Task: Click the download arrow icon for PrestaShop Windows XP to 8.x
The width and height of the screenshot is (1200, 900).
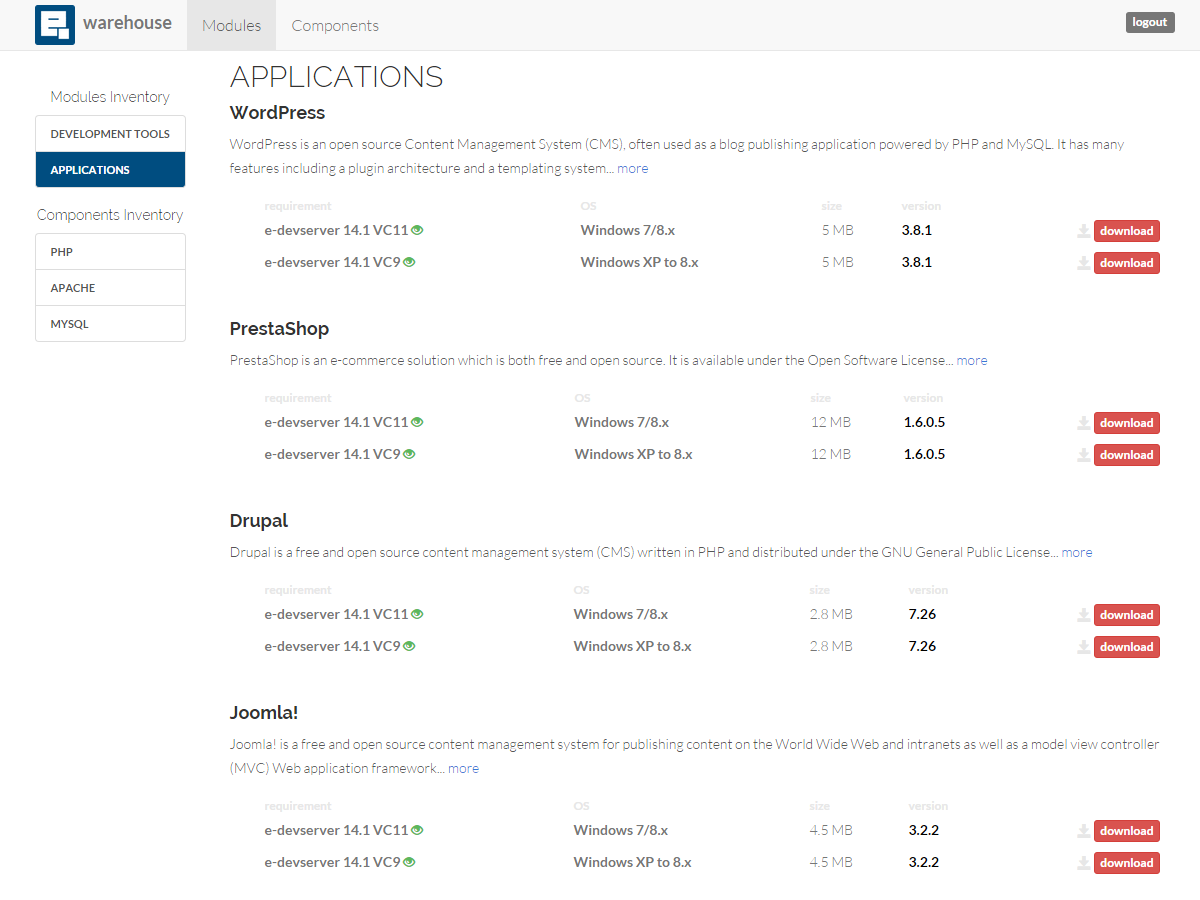Action: pyautogui.click(x=1083, y=454)
